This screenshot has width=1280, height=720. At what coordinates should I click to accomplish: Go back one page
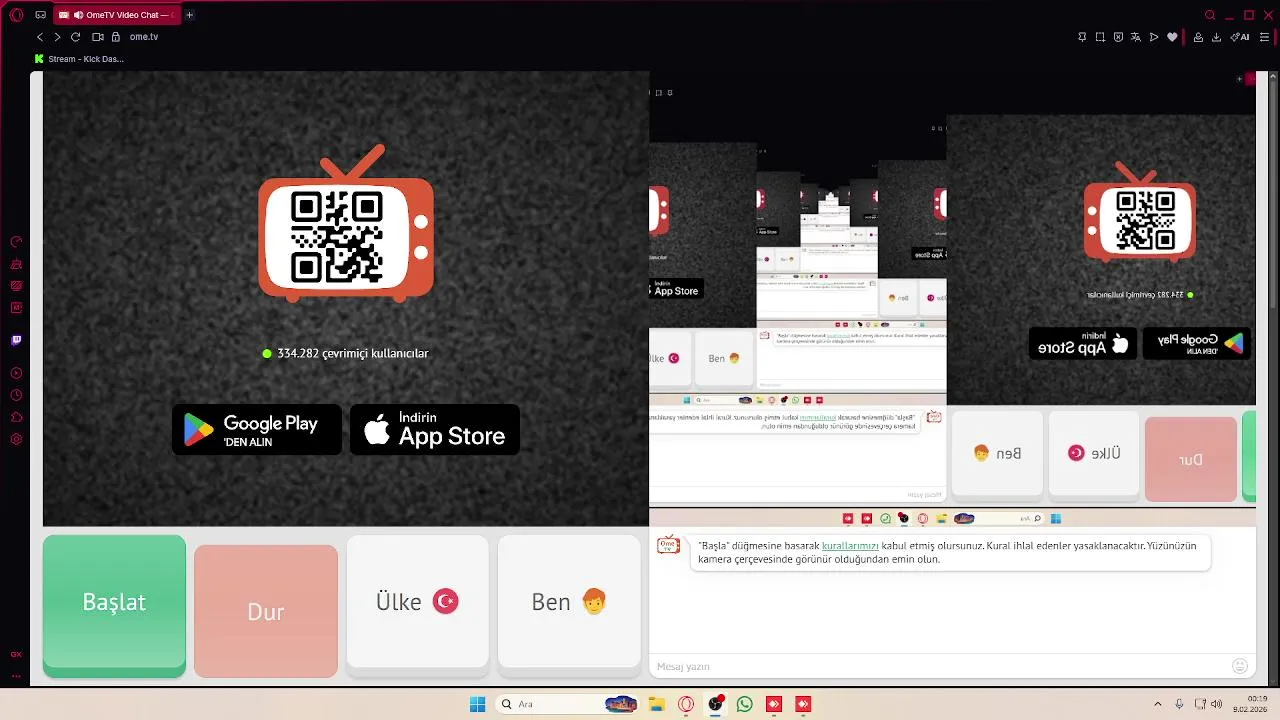(x=40, y=37)
